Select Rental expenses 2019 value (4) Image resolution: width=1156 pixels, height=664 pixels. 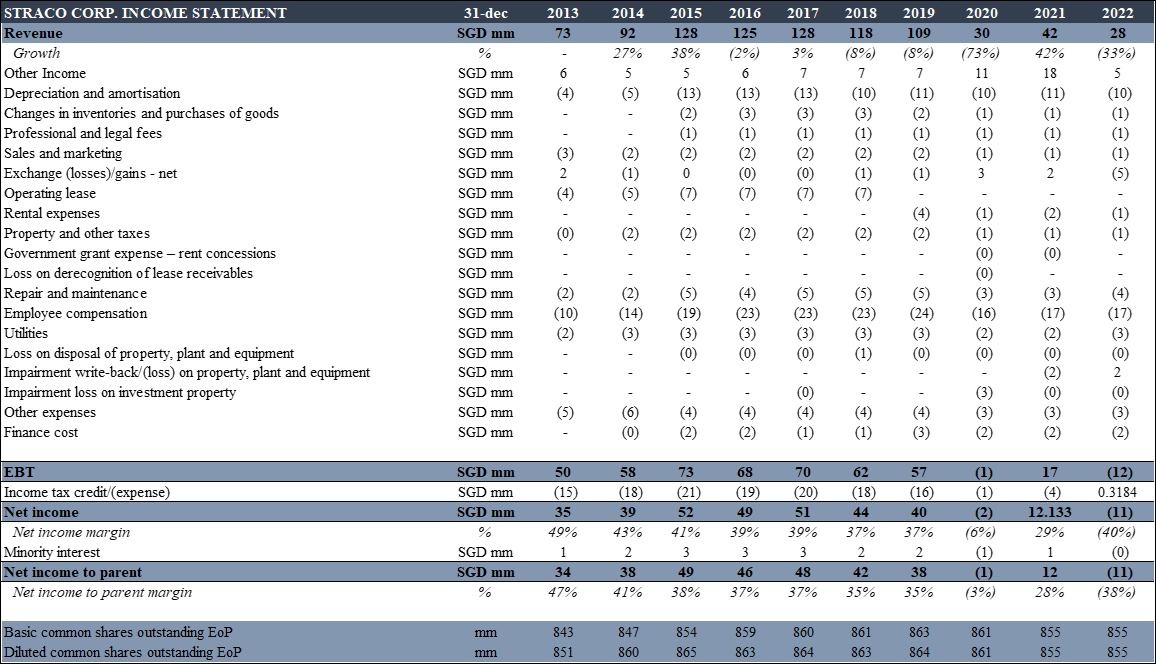pos(921,213)
